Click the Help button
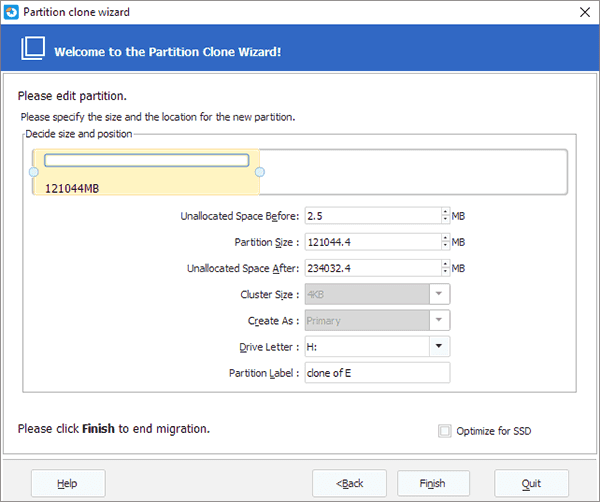This screenshot has height=502, width=600. tap(68, 483)
